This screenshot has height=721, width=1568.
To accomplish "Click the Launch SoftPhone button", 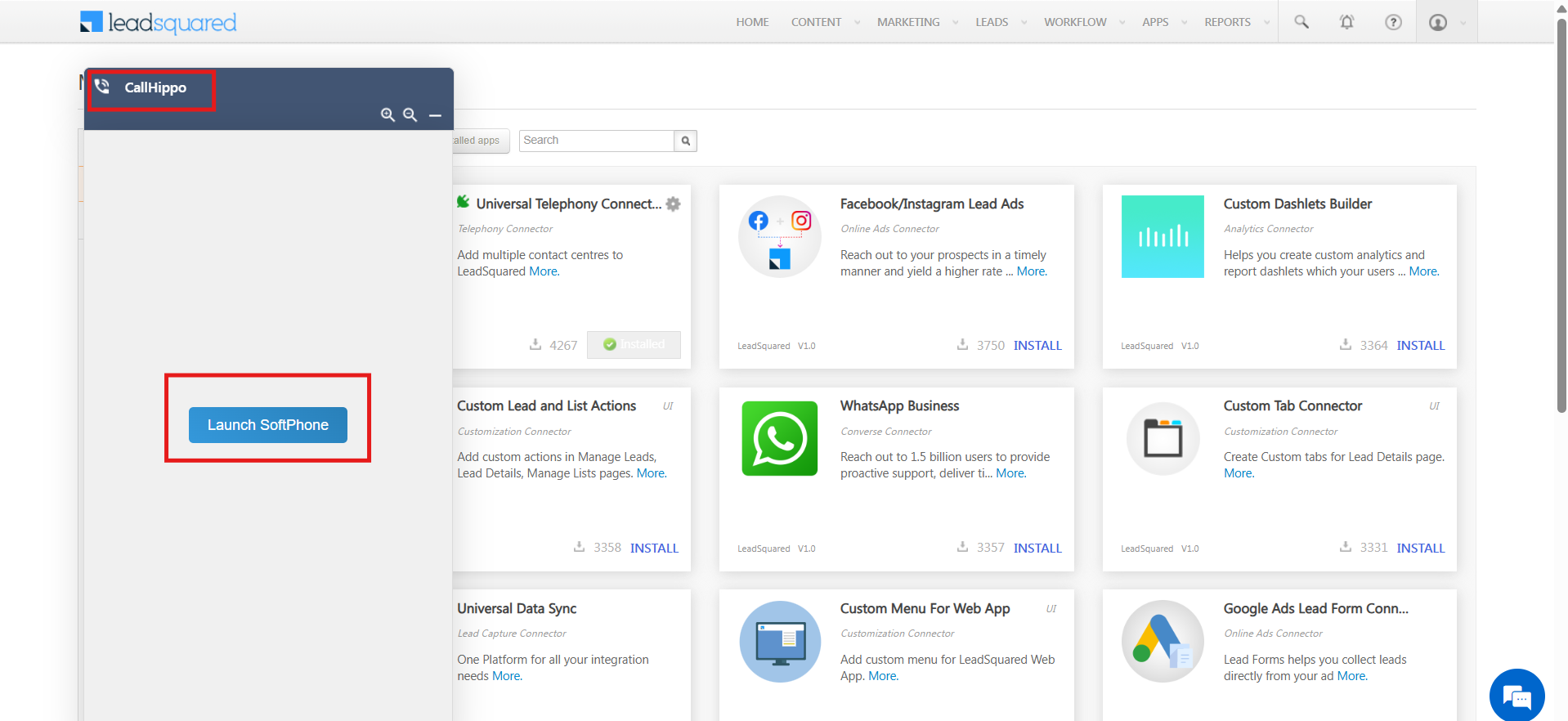I will pyautogui.click(x=268, y=425).
